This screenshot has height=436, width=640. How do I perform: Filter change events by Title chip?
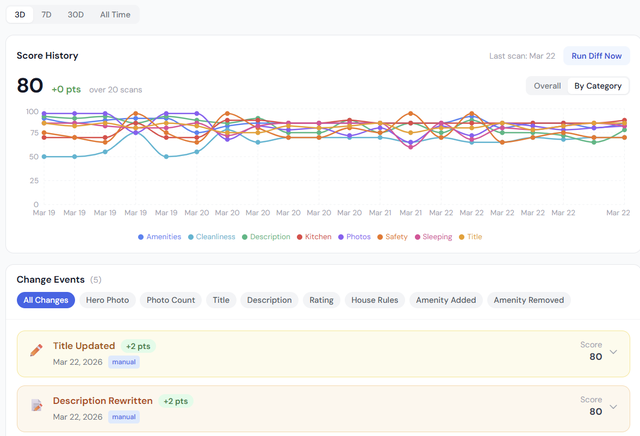(x=221, y=300)
